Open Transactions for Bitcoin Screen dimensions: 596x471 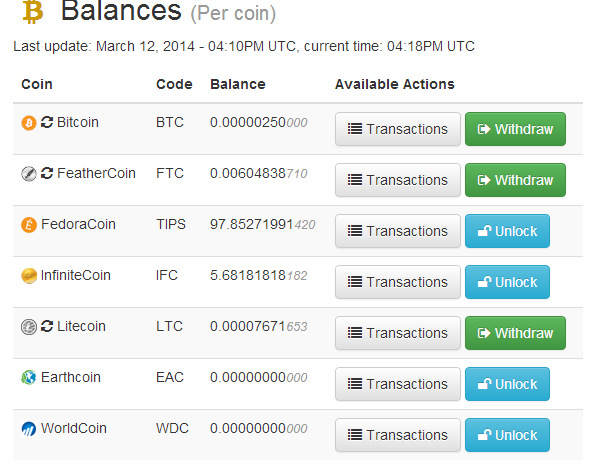tap(398, 129)
